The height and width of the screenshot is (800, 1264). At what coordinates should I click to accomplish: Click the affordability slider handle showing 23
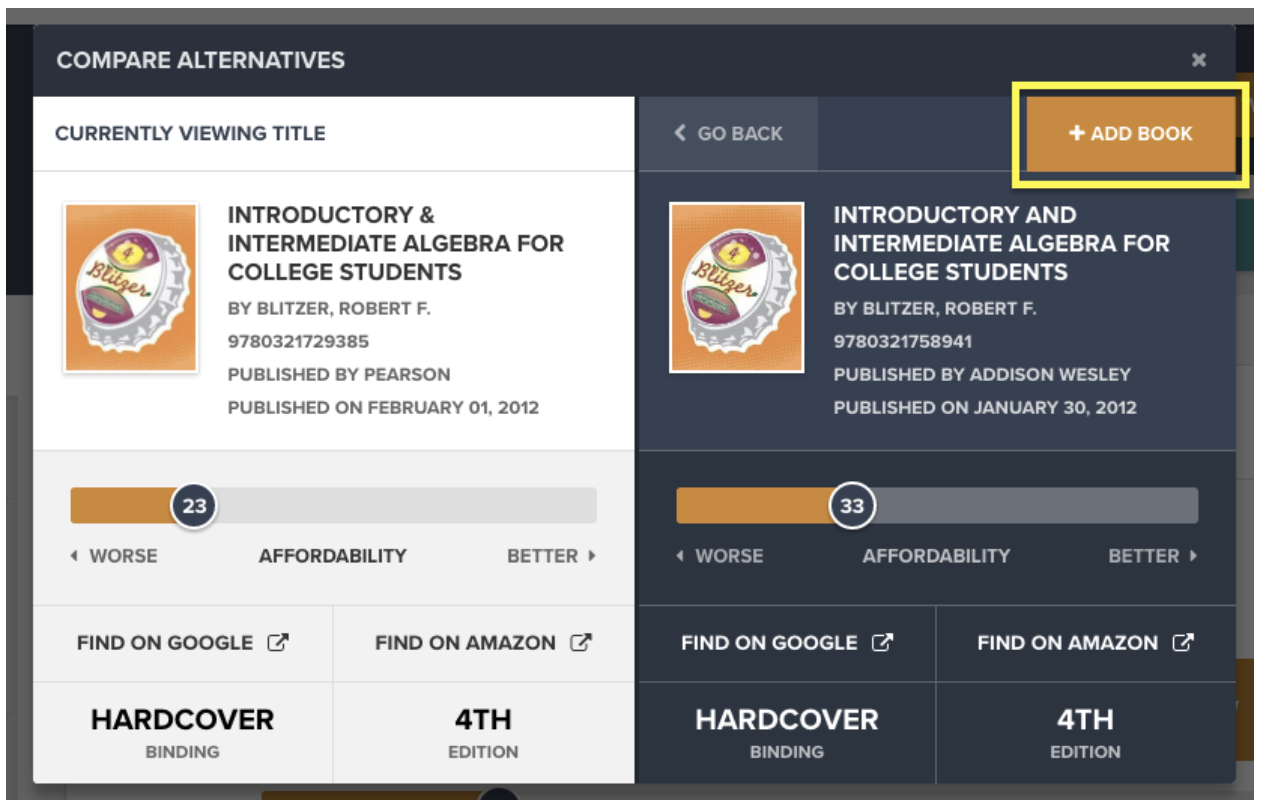click(194, 506)
